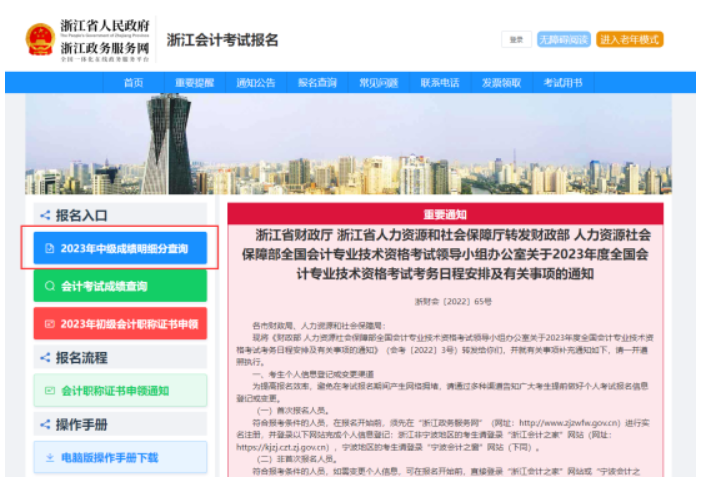Open 报名查询 from the navigation bar
703x499 pixels.
(317, 83)
